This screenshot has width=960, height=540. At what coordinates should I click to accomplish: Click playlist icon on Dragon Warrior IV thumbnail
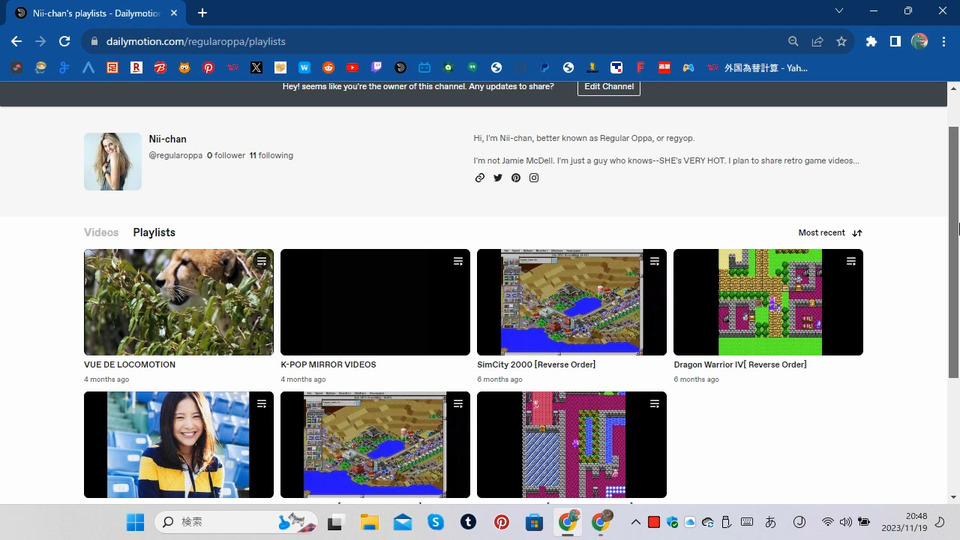point(851,261)
